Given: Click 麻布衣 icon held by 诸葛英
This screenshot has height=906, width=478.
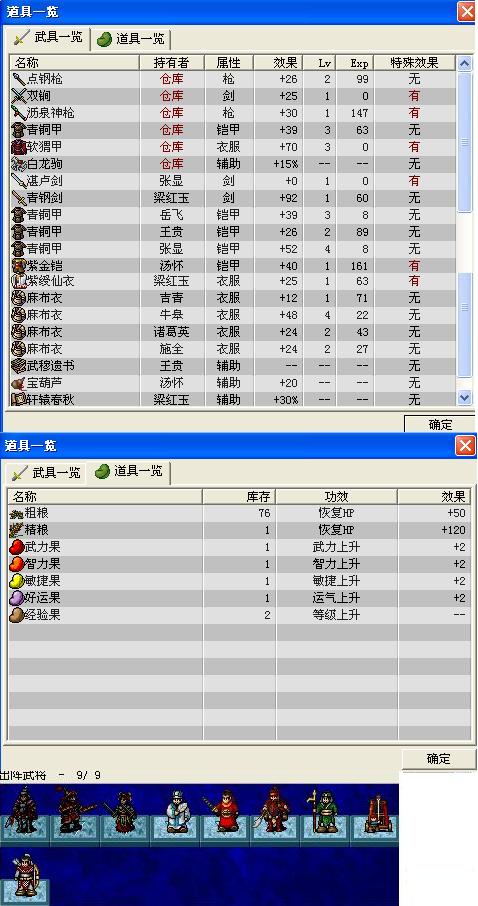Looking at the screenshot, I should [x=18, y=332].
